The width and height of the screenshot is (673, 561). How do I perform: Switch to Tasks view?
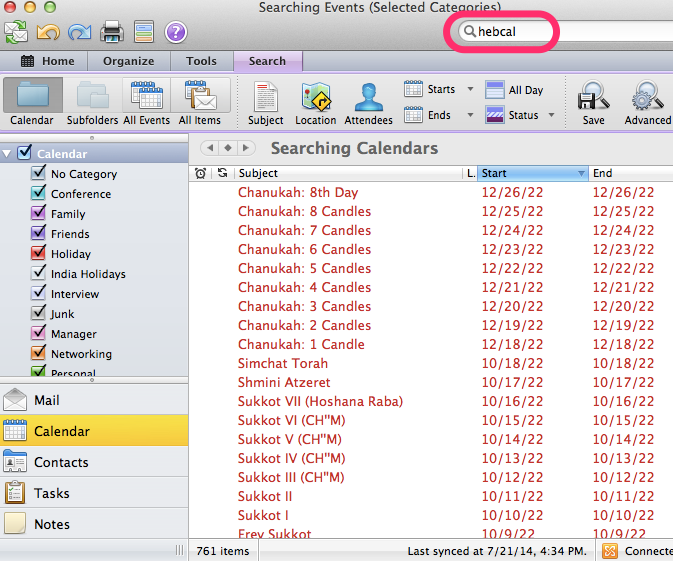pos(94,493)
